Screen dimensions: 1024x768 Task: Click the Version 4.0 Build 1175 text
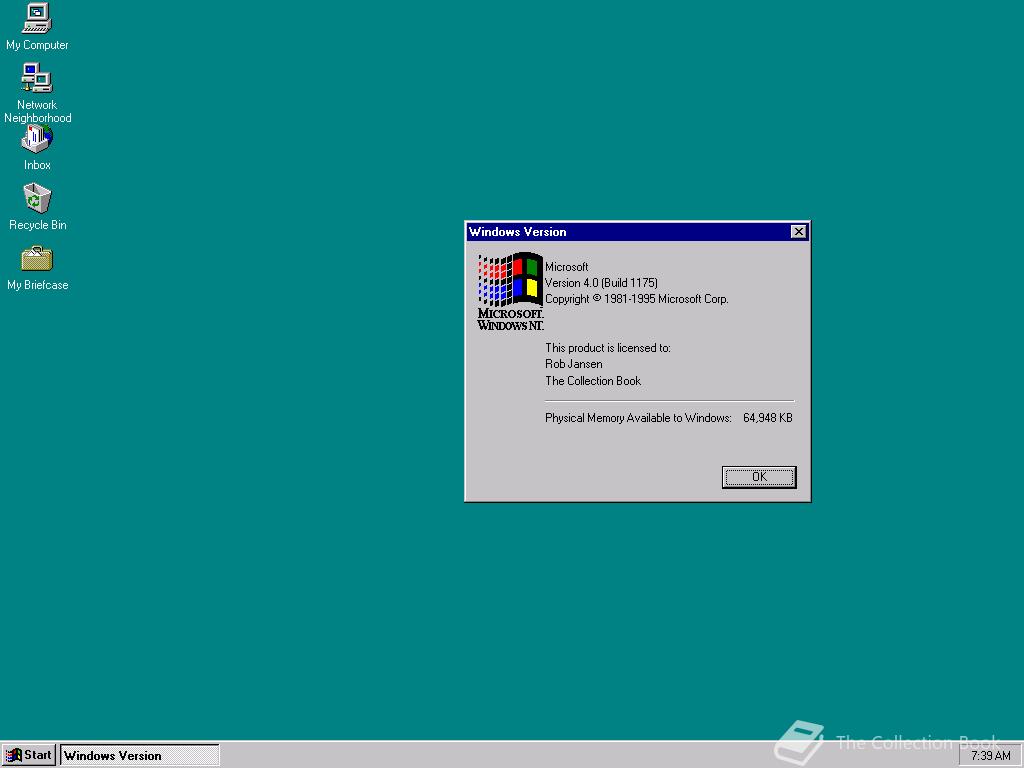[x=601, y=282]
